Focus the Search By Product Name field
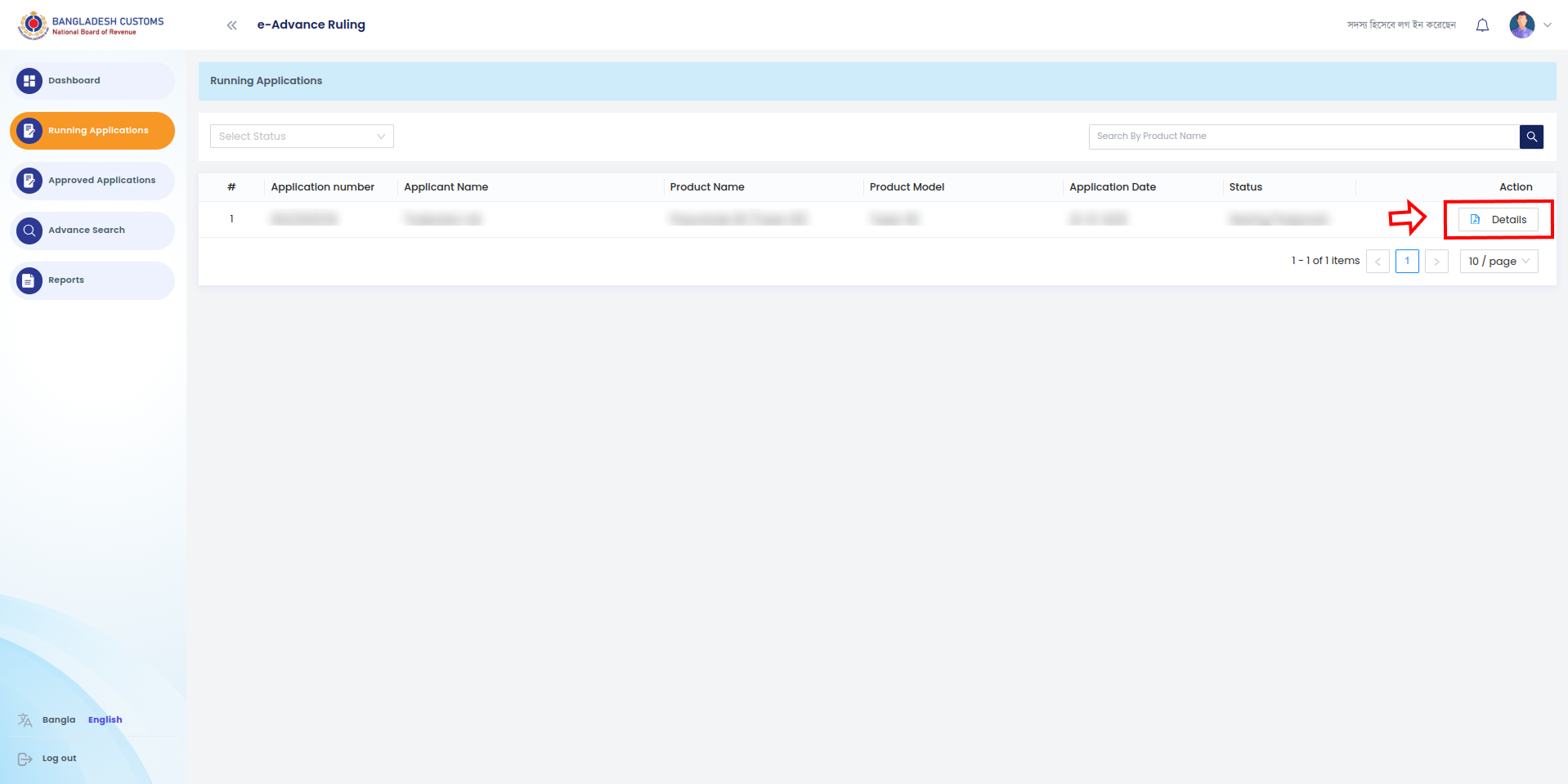Image resolution: width=1568 pixels, height=784 pixels. click(1304, 137)
